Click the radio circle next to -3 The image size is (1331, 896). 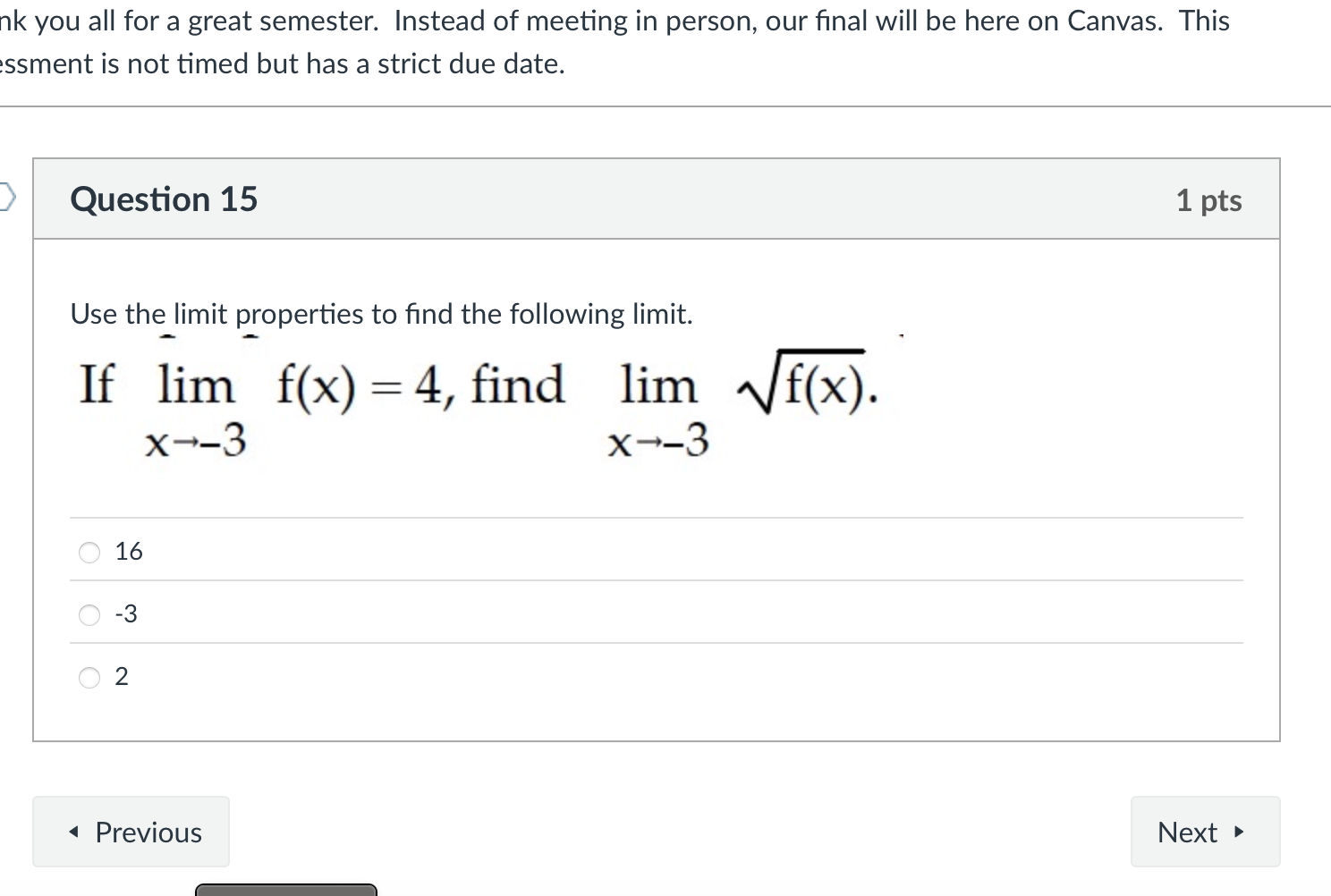pos(89,614)
